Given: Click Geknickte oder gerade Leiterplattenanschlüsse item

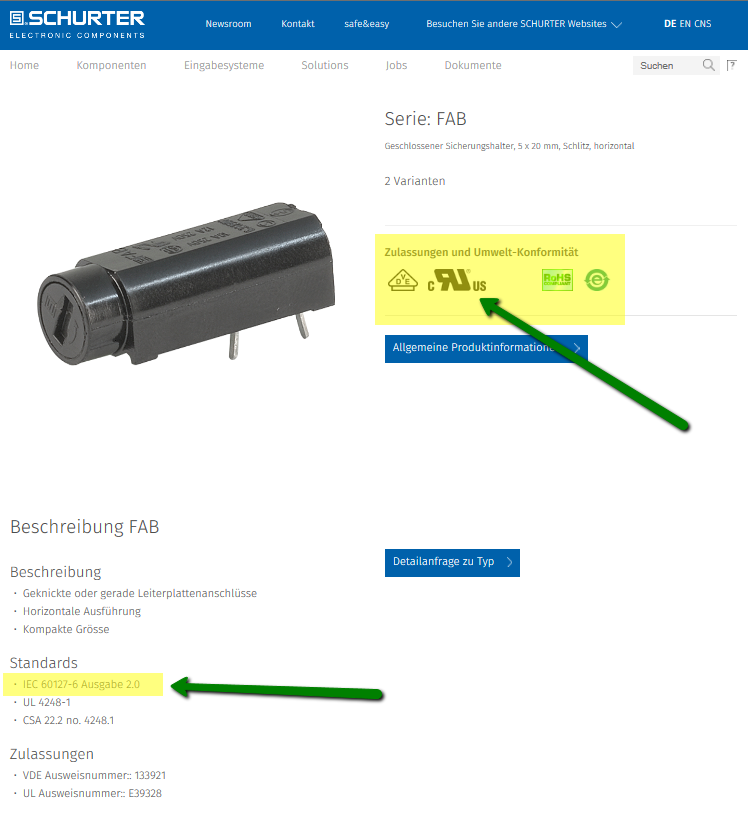Looking at the screenshot, I should pos(140,593).
